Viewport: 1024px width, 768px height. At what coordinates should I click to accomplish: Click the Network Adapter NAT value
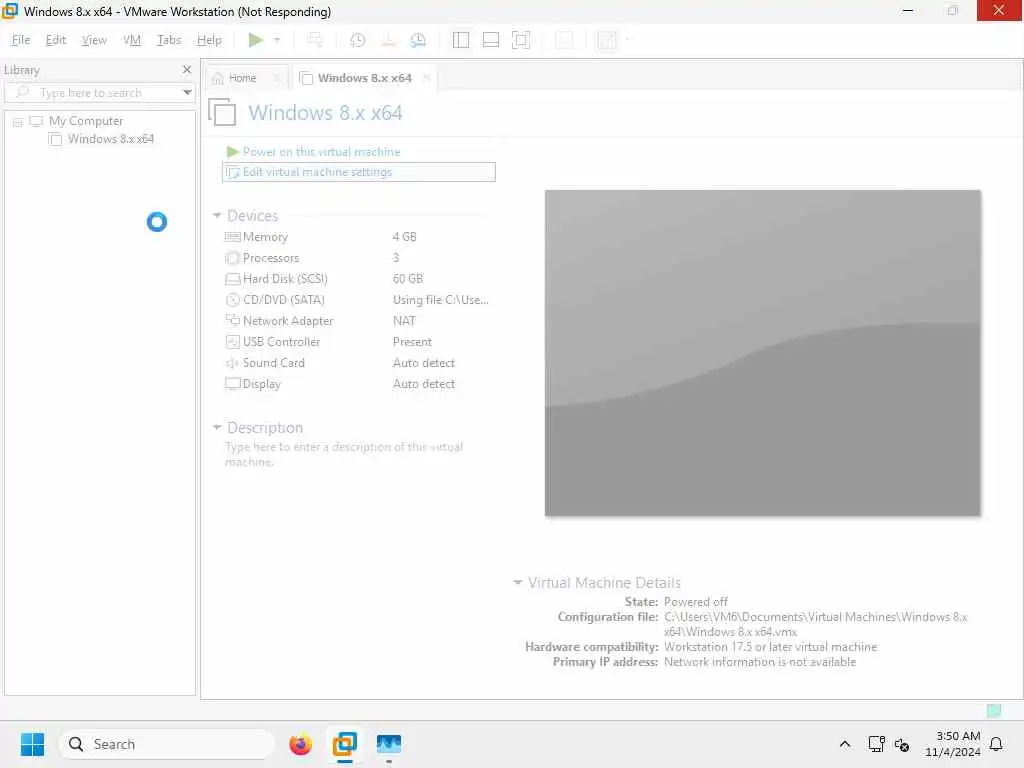pos(404,321)
